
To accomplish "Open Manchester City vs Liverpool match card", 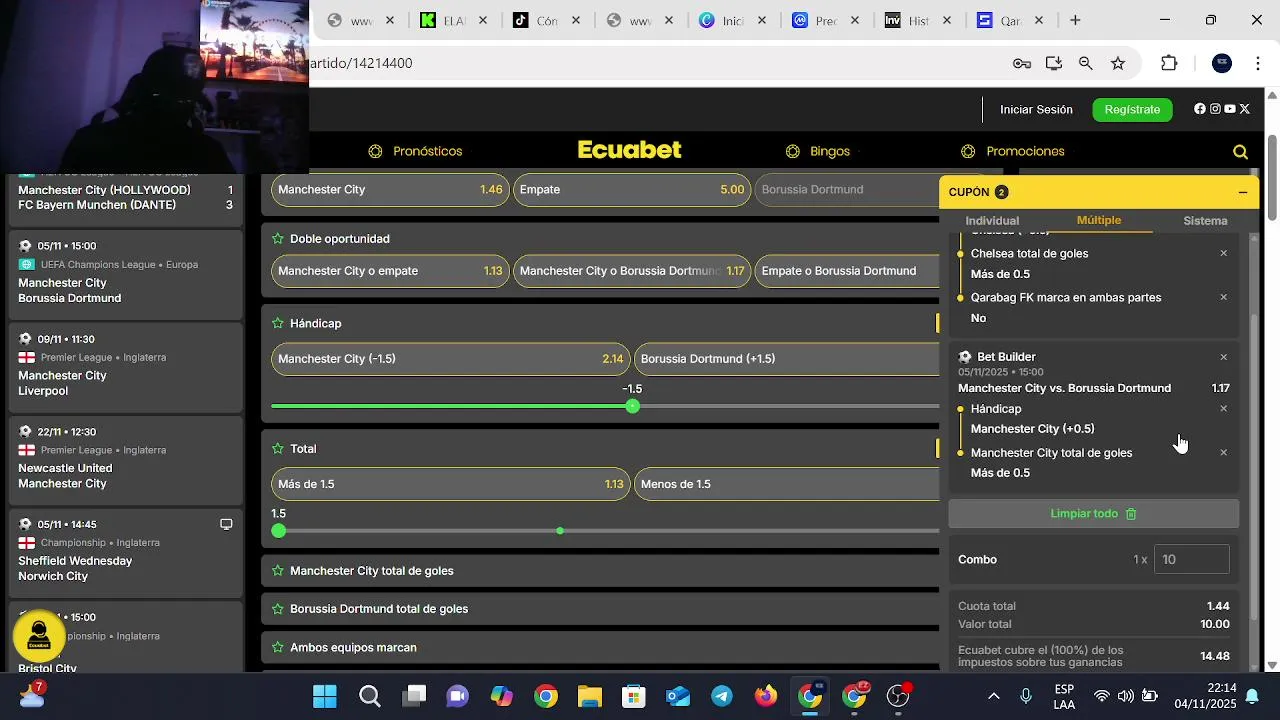I will [125, 367].
